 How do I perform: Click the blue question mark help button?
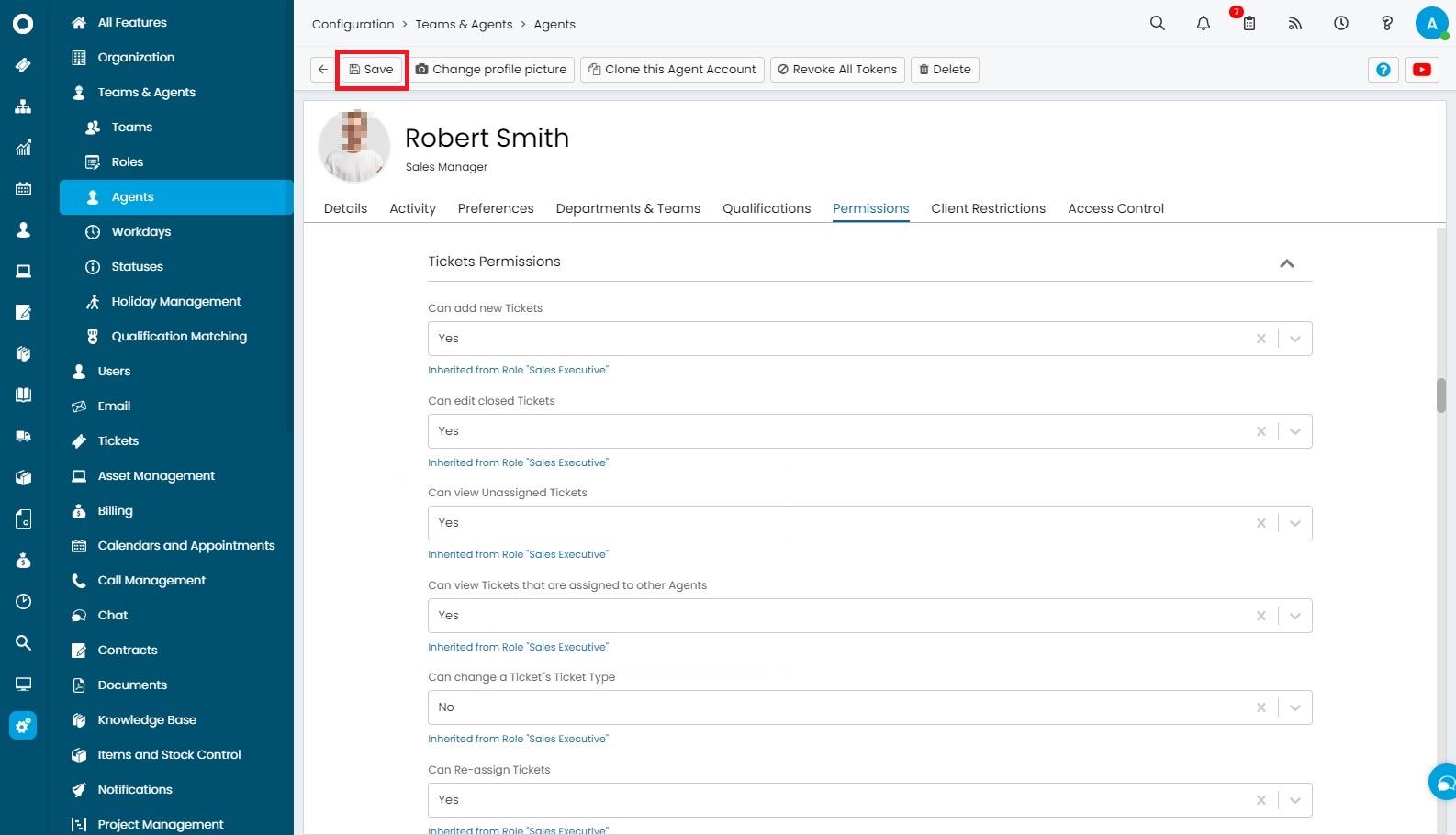pyautogui.click(x=1383, y=70)
